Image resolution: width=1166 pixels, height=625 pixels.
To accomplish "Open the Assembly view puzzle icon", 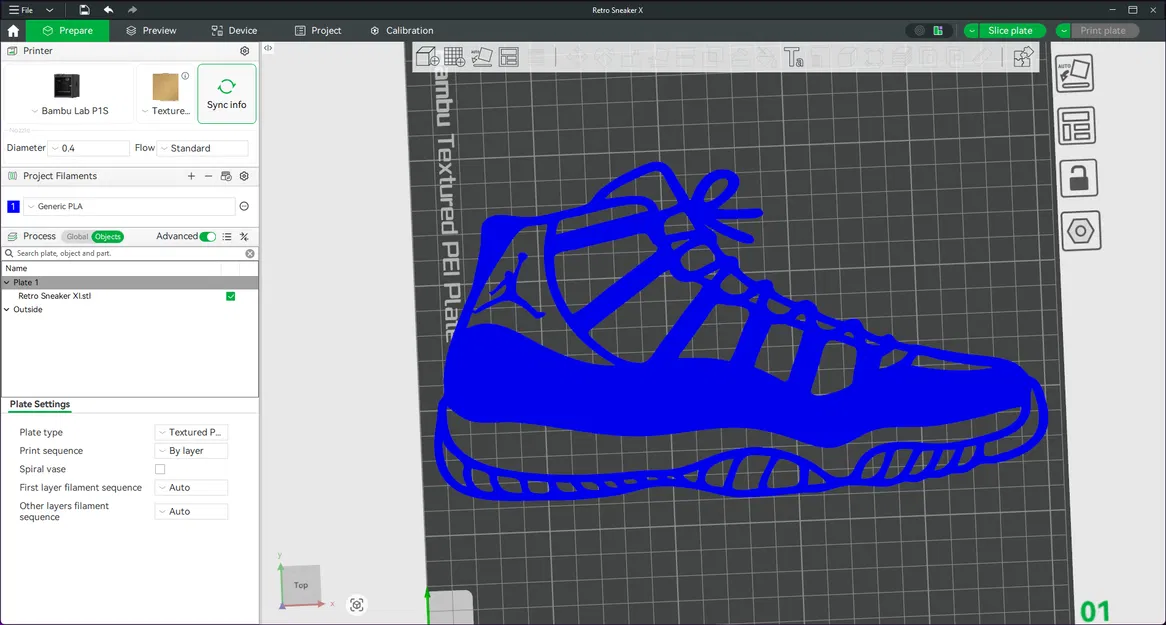I will 1023,57.
